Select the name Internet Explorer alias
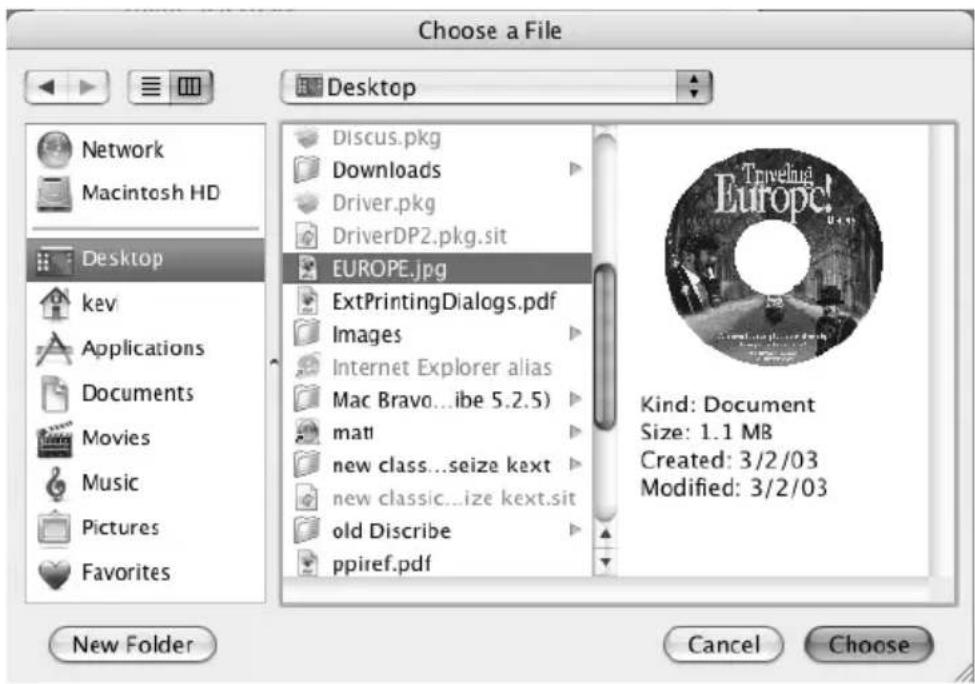The width and height of the screenshot is (975, 684). click(x=441, y=367)
